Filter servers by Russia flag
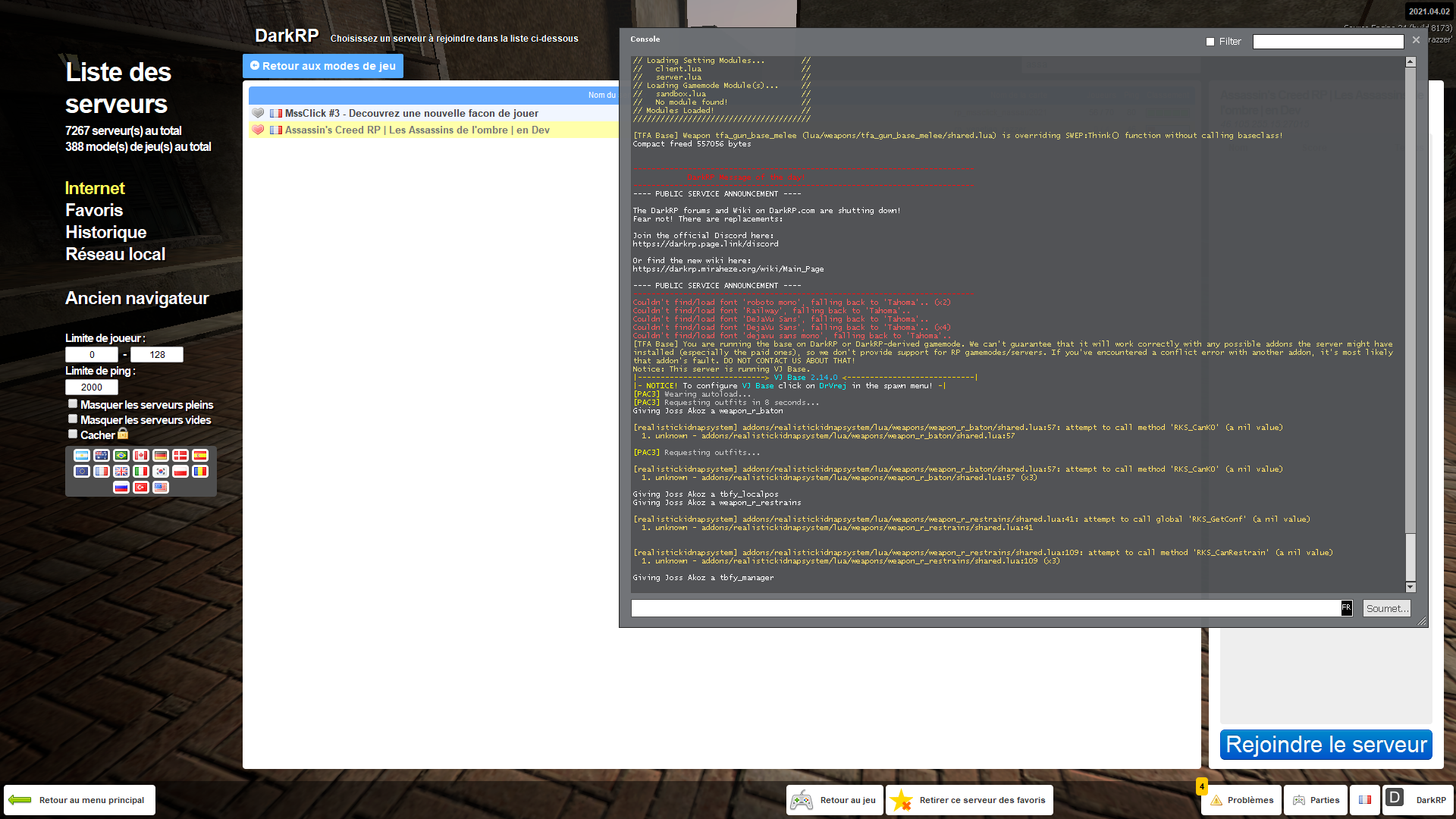1456x819 pixels. 121,488
